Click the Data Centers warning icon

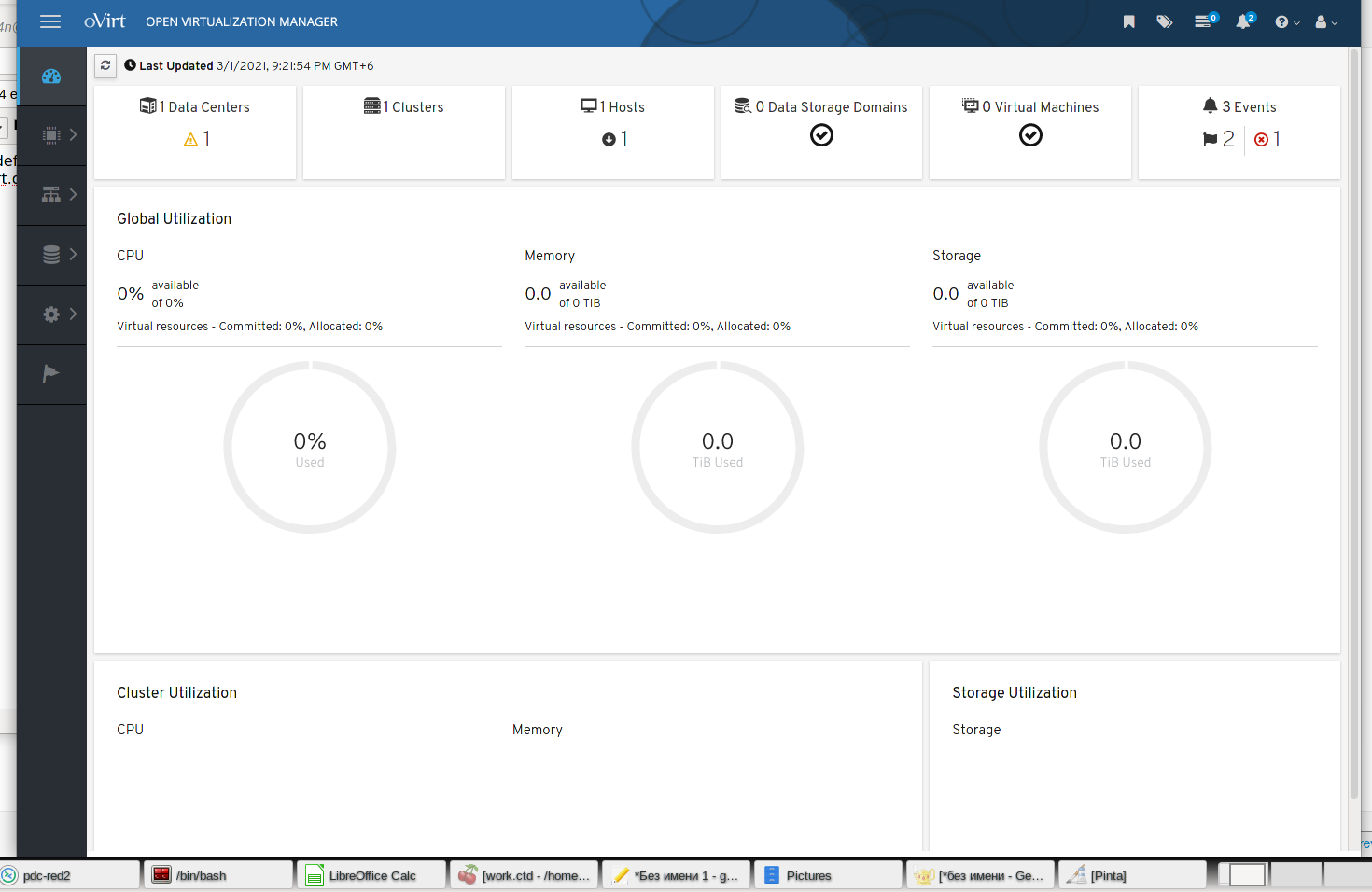pyautogui.click(x=191, y=140)
